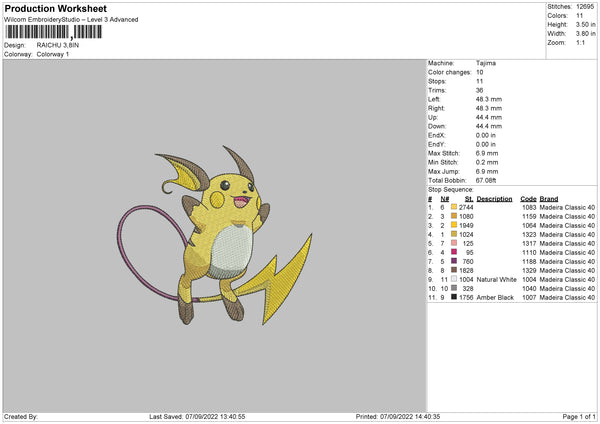600x424 pixels.
Task: Select the Color changes label
Action: pyautogui.click(x=449, y=72)
